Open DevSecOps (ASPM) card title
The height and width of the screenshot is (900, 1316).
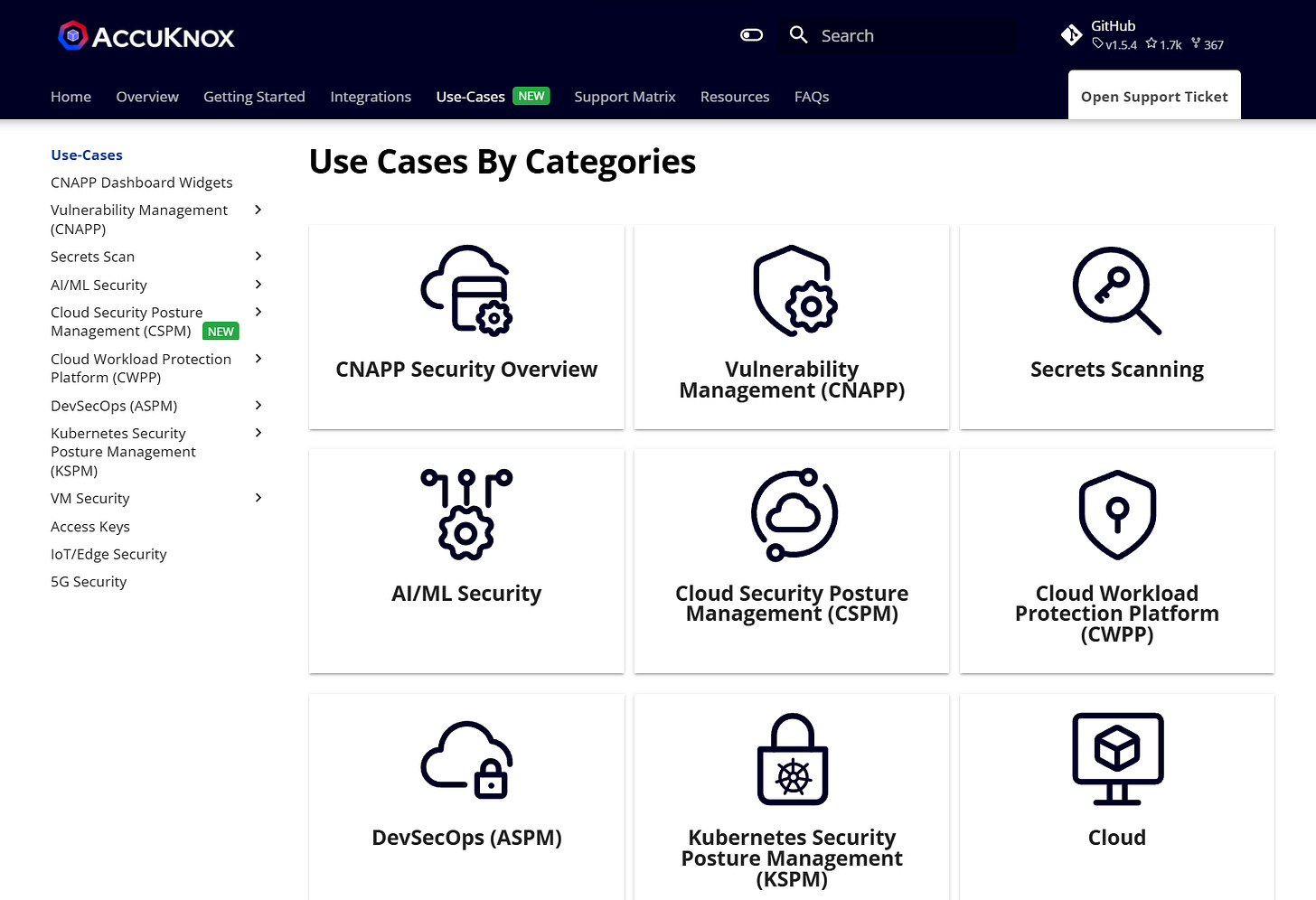coord(466,838)
